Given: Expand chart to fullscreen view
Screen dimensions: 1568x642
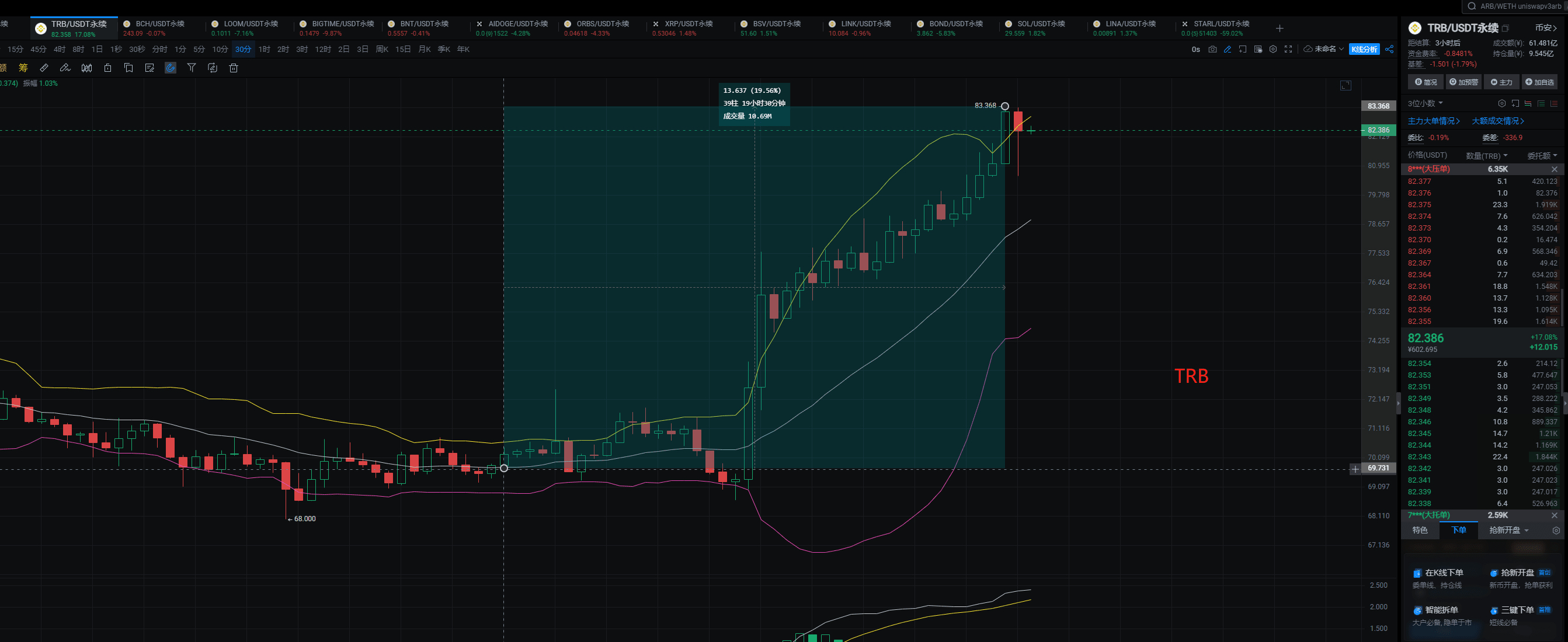Looking at the screenshot, I should (x=1289, y=49).
